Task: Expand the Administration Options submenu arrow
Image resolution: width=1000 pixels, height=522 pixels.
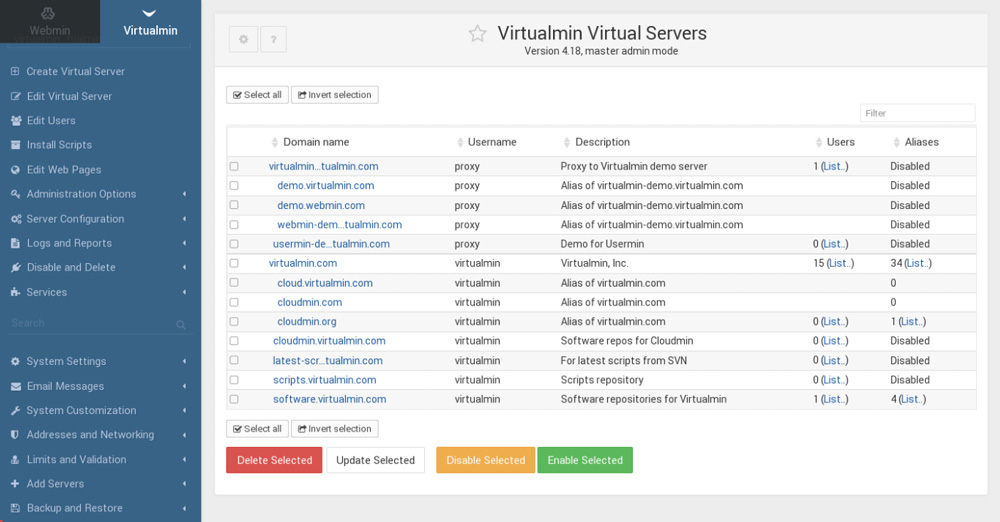Action: (184, 194)
